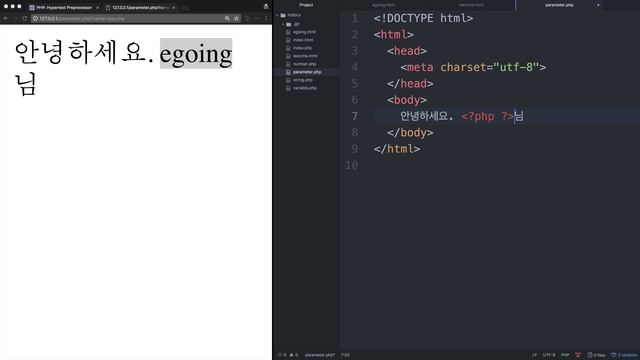640x360 pixels.
Task: Click UTF-8 encoding selector
Action: coord(549,355)
